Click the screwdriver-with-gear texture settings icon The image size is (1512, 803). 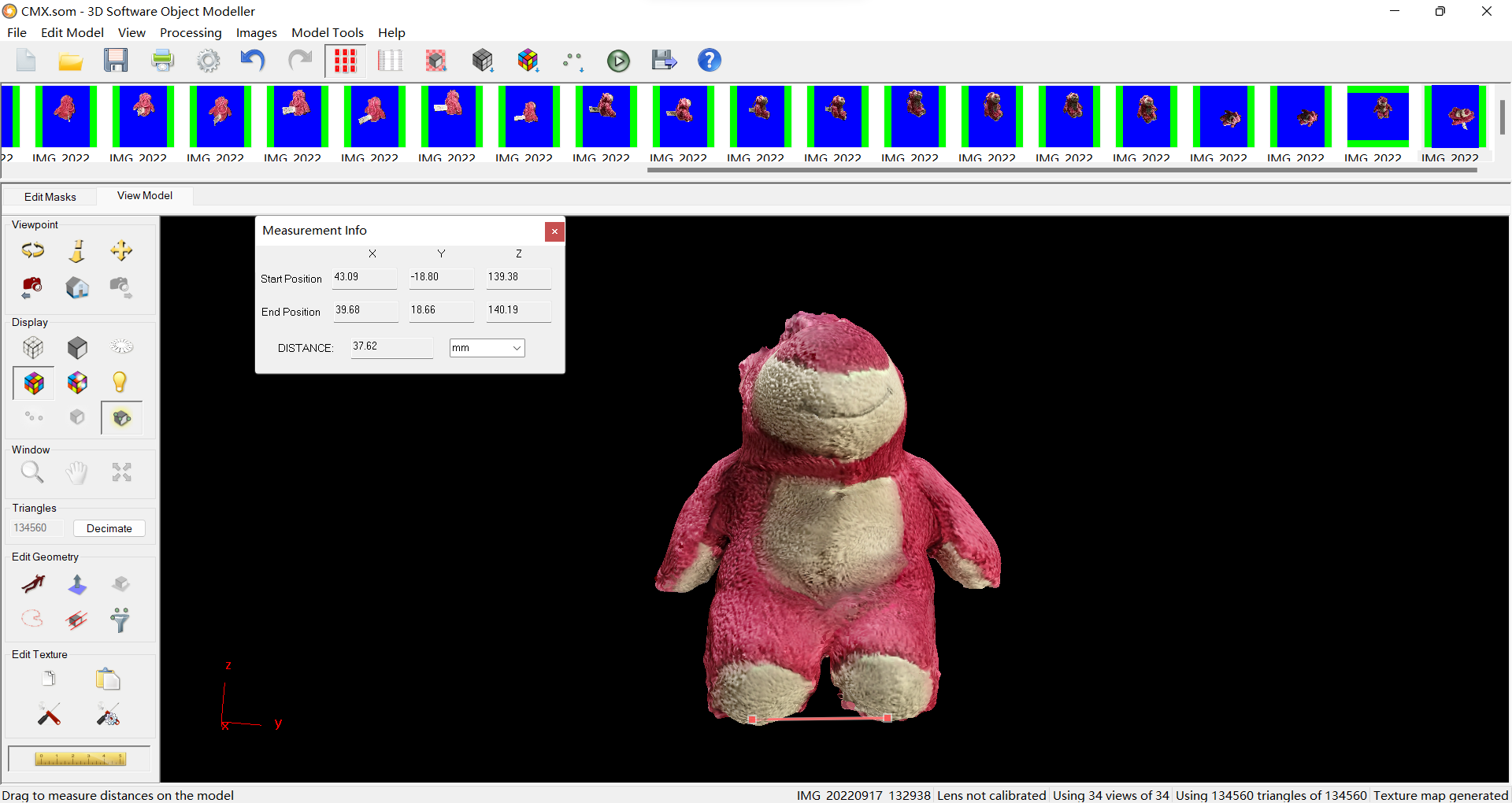pos(108,714)
